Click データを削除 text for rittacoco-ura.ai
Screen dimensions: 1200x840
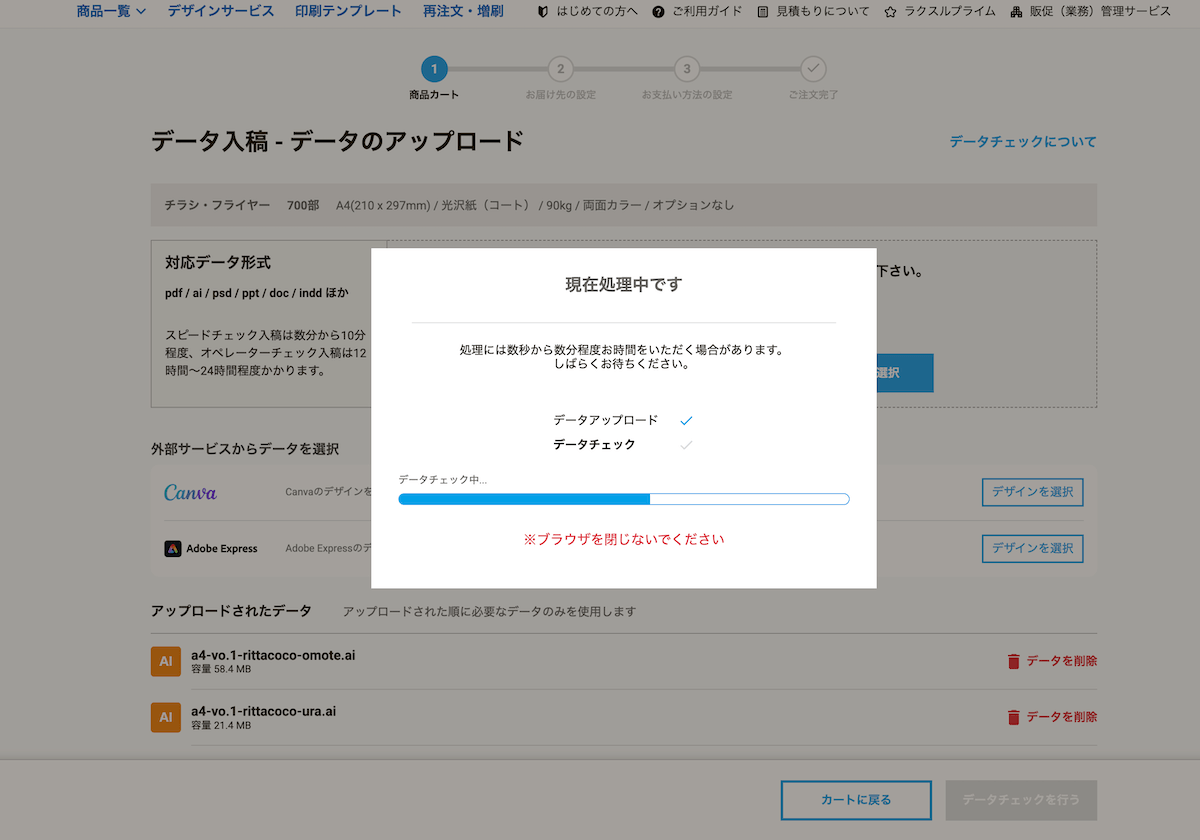[x=1062, y=717]
